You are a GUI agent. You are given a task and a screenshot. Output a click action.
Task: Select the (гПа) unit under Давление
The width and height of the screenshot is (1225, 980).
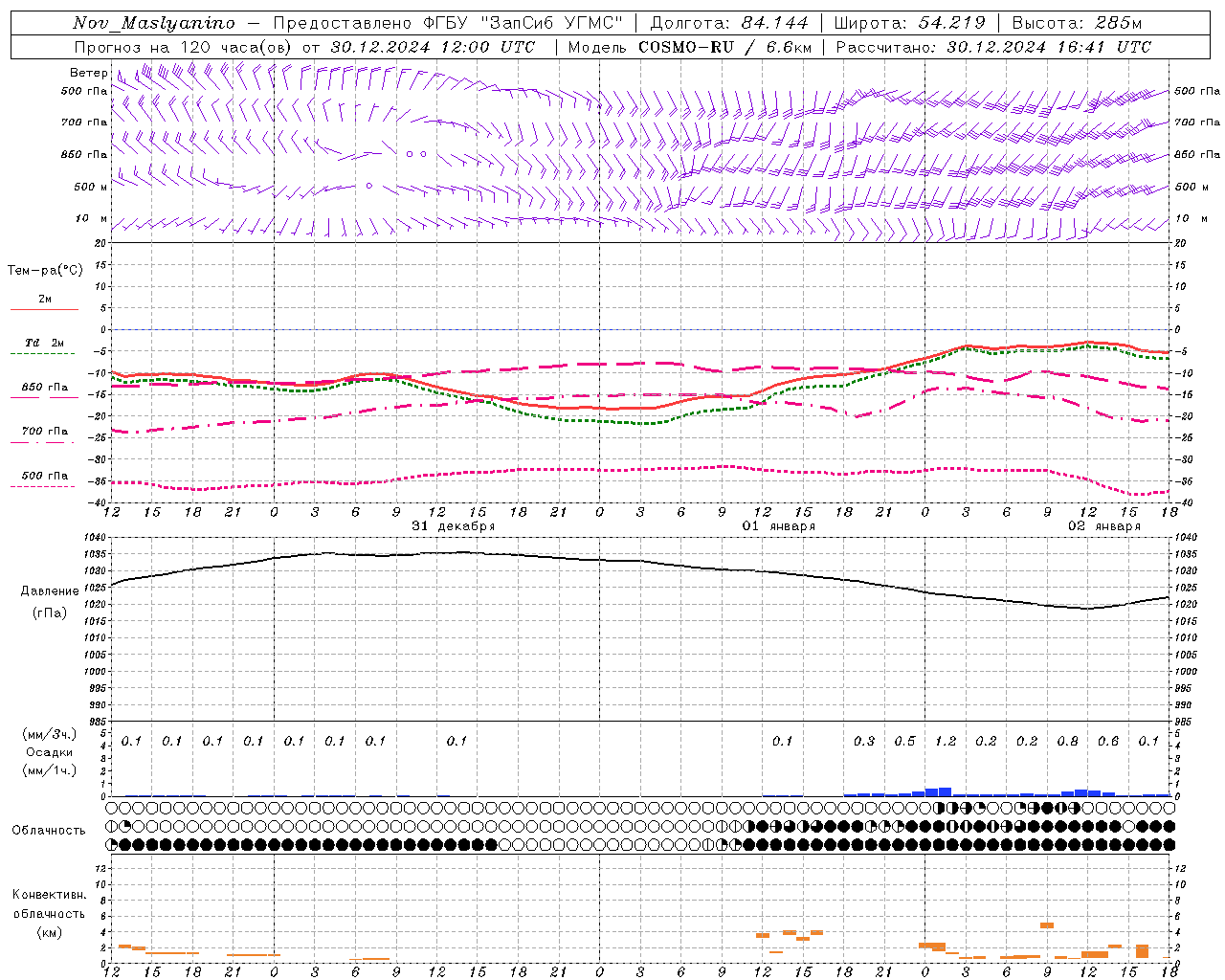click(50, 613)
